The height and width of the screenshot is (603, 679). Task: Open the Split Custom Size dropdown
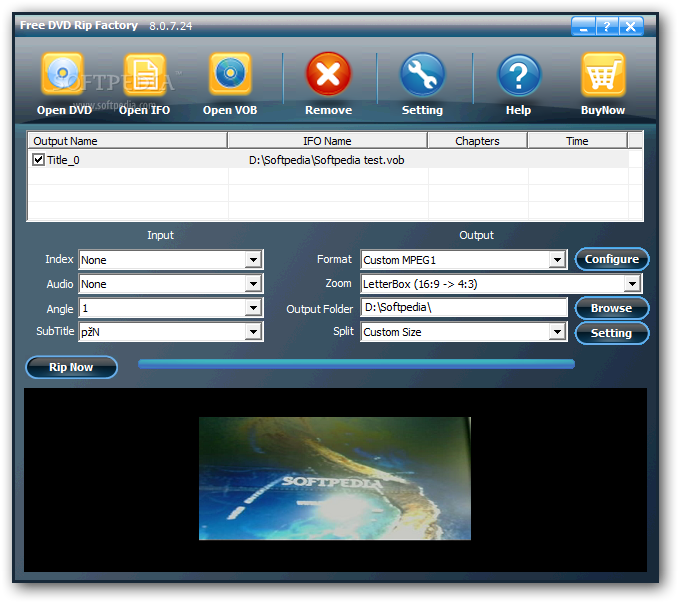coord(557,332)
